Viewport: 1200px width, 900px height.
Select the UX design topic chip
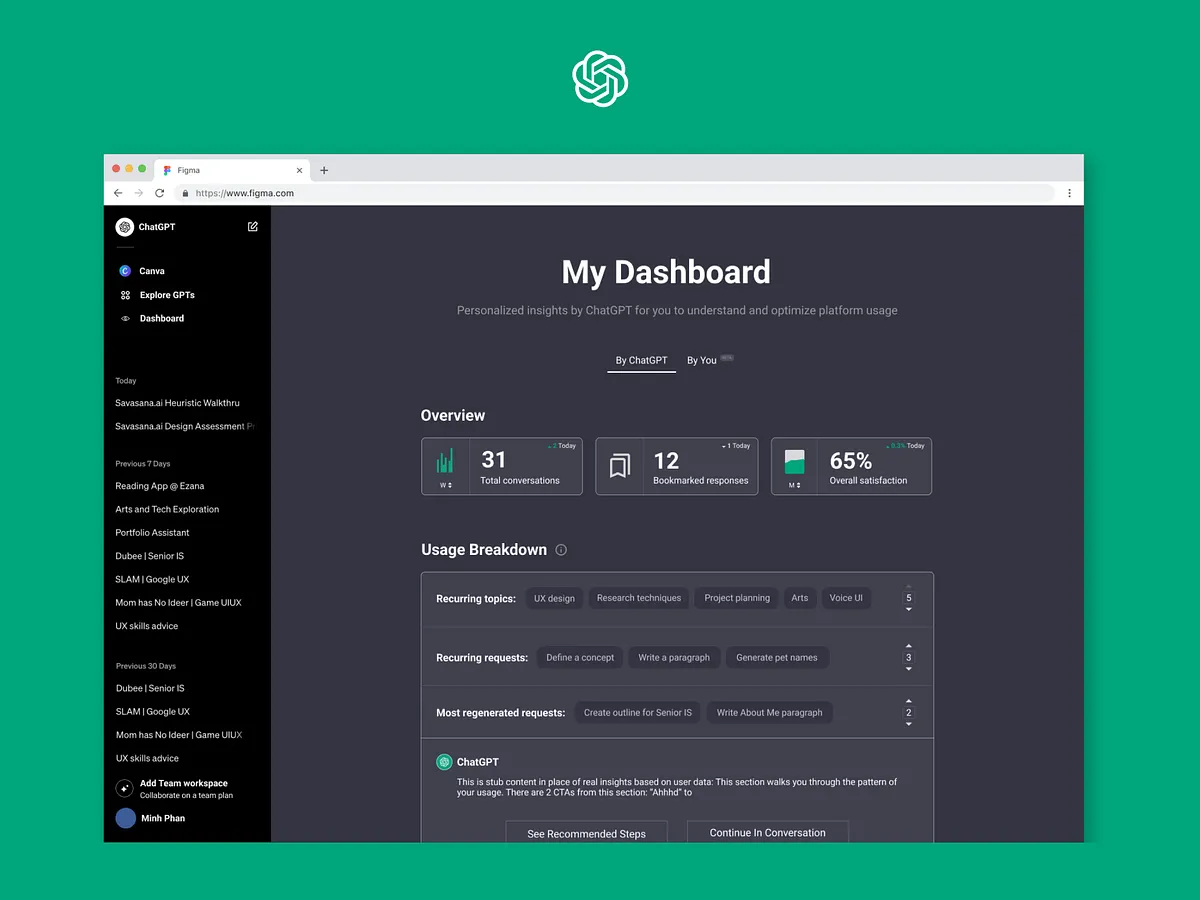[554, 597]
